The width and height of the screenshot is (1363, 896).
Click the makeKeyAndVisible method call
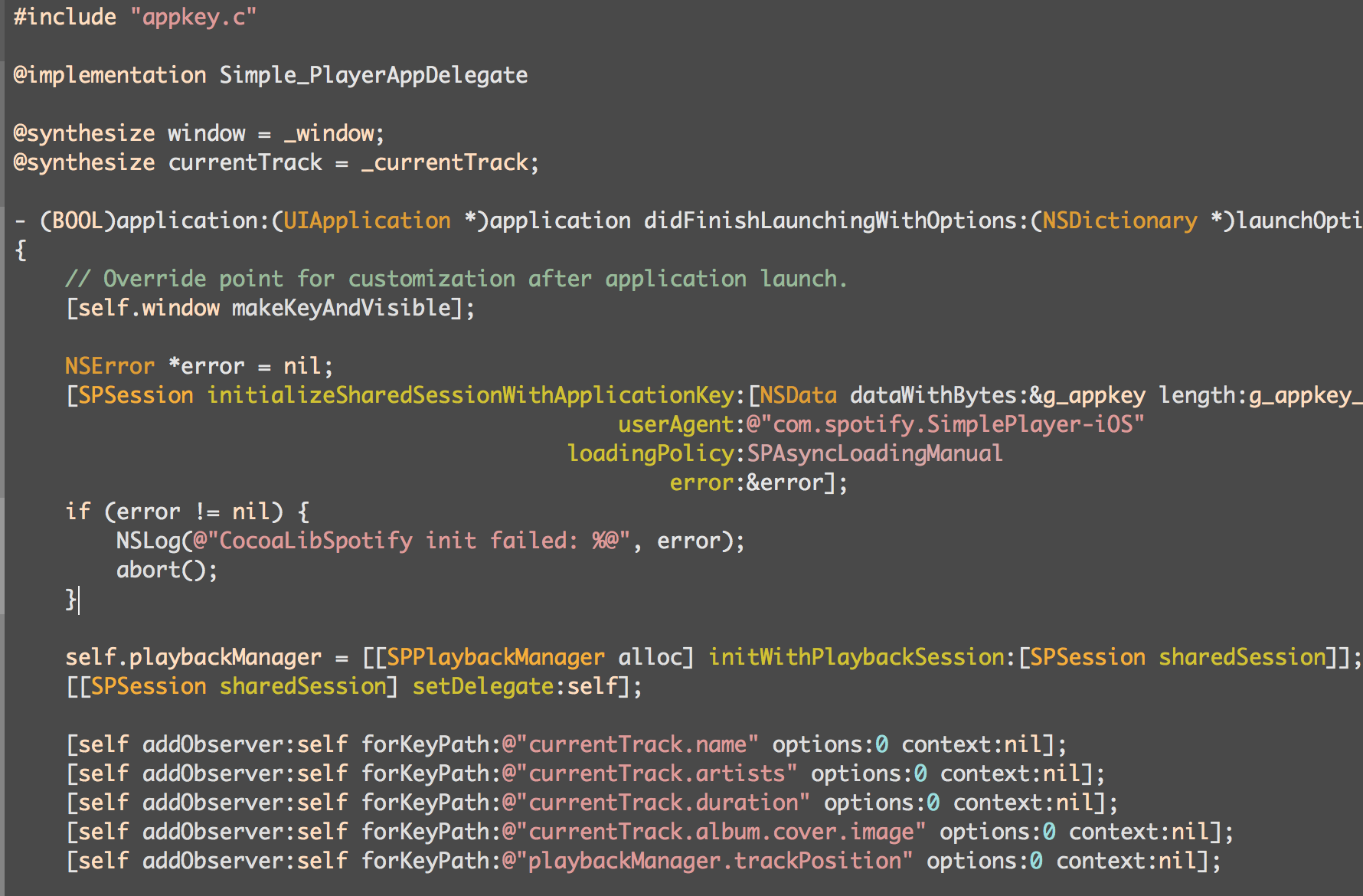pos(341,308)
